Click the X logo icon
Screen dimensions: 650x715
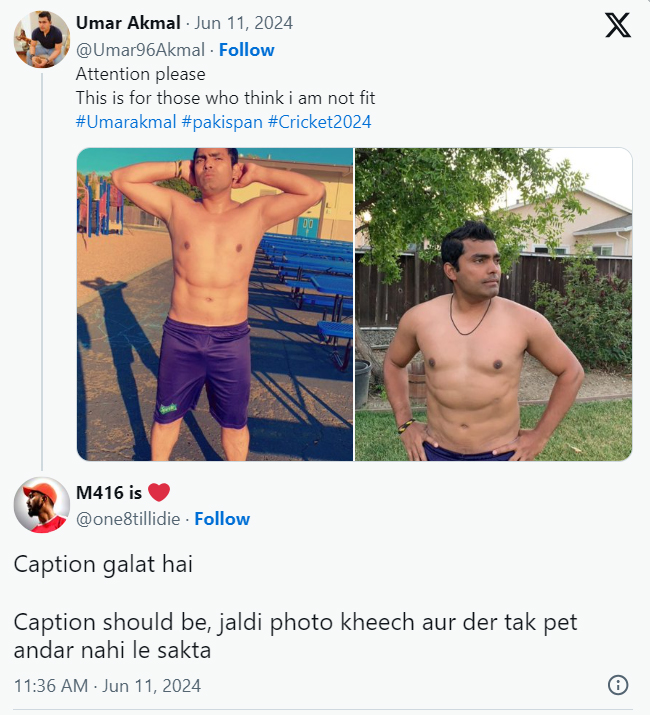click(x=618, y=26)
